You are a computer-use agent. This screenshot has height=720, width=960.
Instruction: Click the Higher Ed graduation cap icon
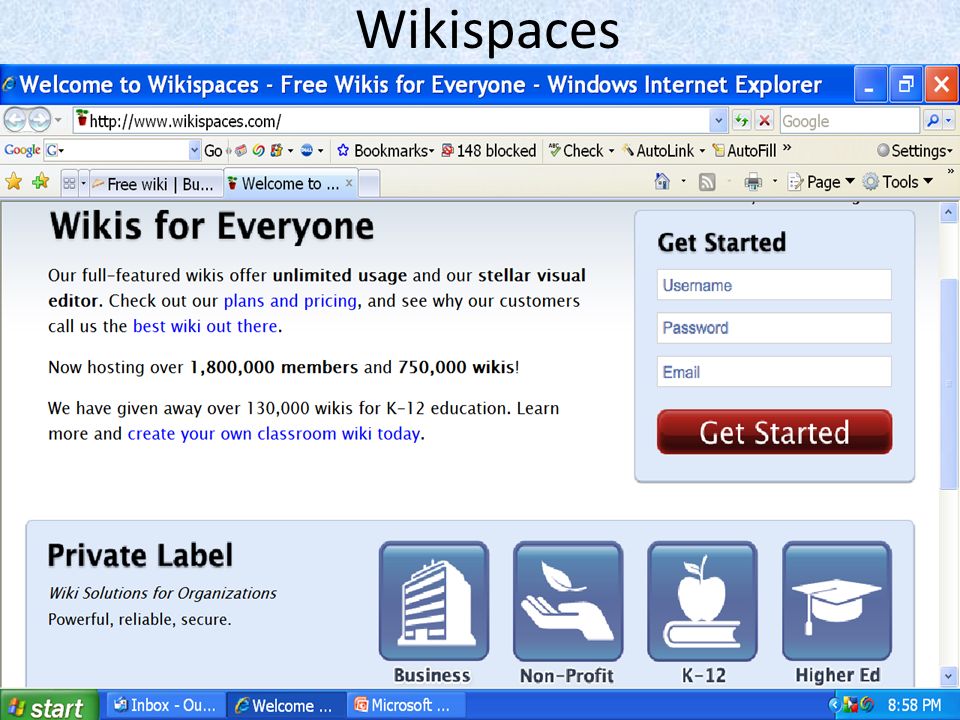point(837,601)
